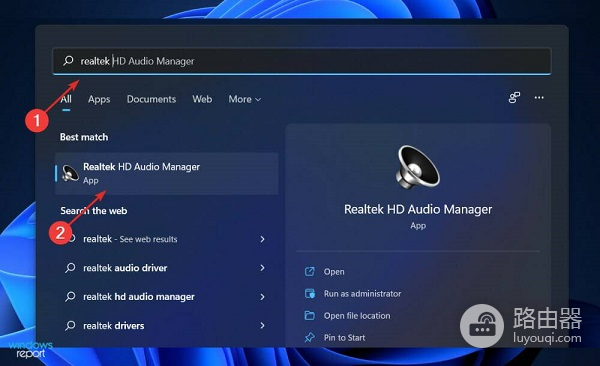Click the search magnifier icon in search box
Screen dimensions: 600x366
point(68,60)
